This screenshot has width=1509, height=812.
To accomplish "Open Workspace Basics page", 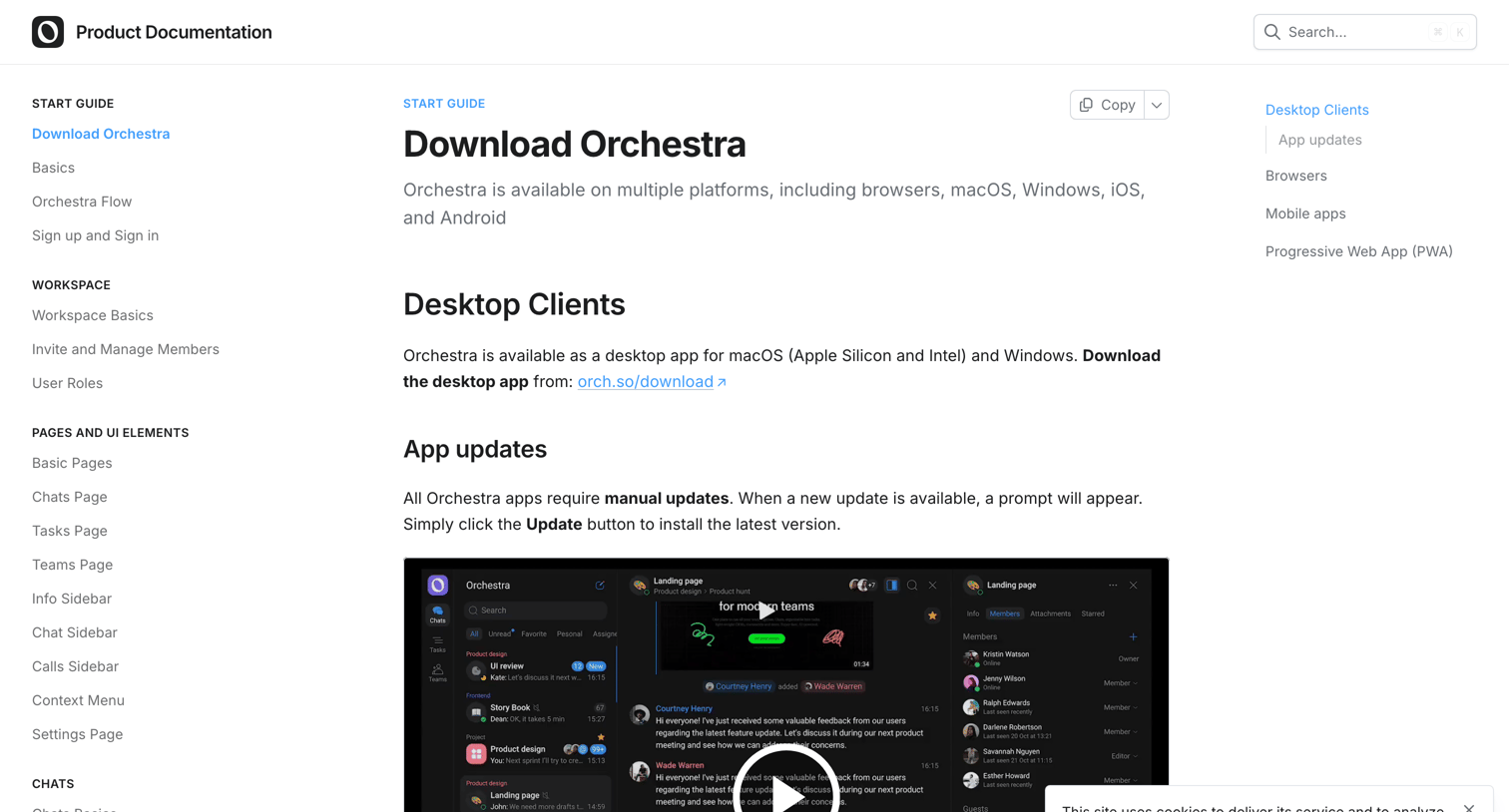I will coord(93,315).
